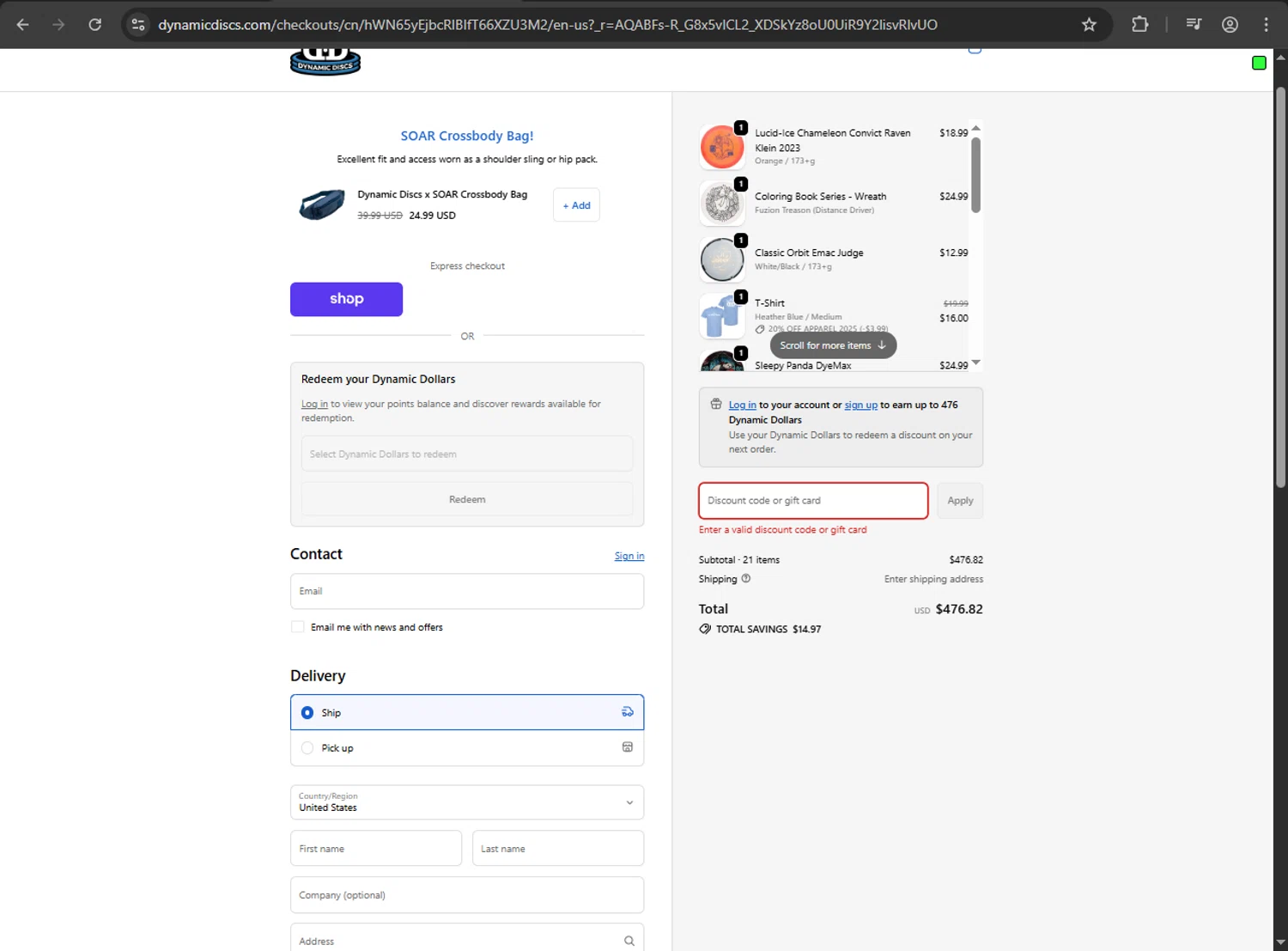Open Select Dynamic Dollars to redeem dropdown
The height and width of the screenshot is (951, 1288).
[467, 454]
